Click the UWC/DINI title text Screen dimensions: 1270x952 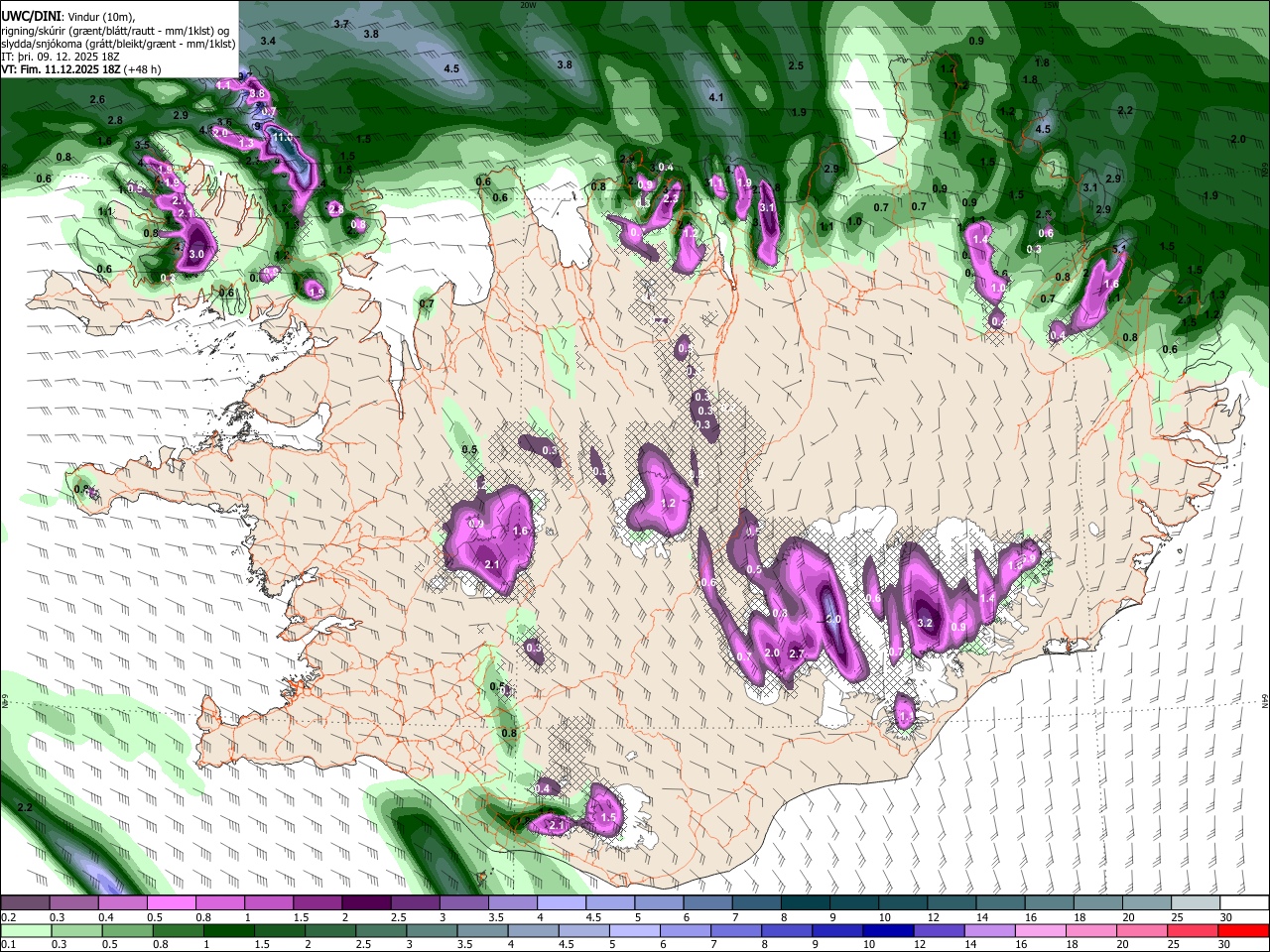(30, 17)
